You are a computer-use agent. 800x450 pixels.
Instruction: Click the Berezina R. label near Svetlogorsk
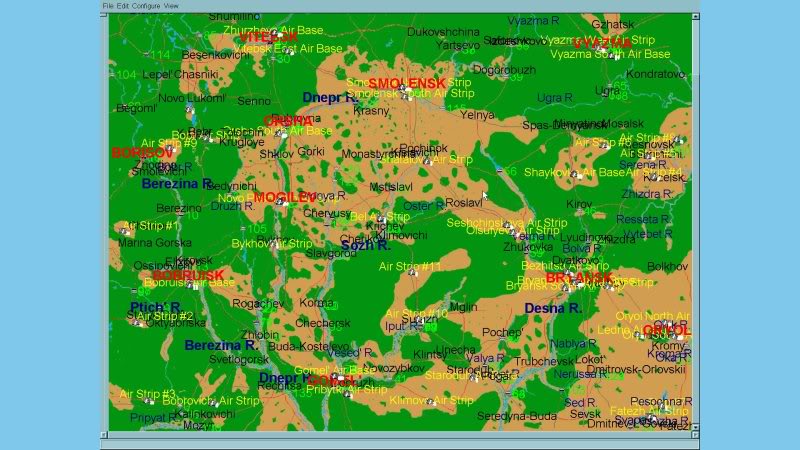click(x=221, y=345)
